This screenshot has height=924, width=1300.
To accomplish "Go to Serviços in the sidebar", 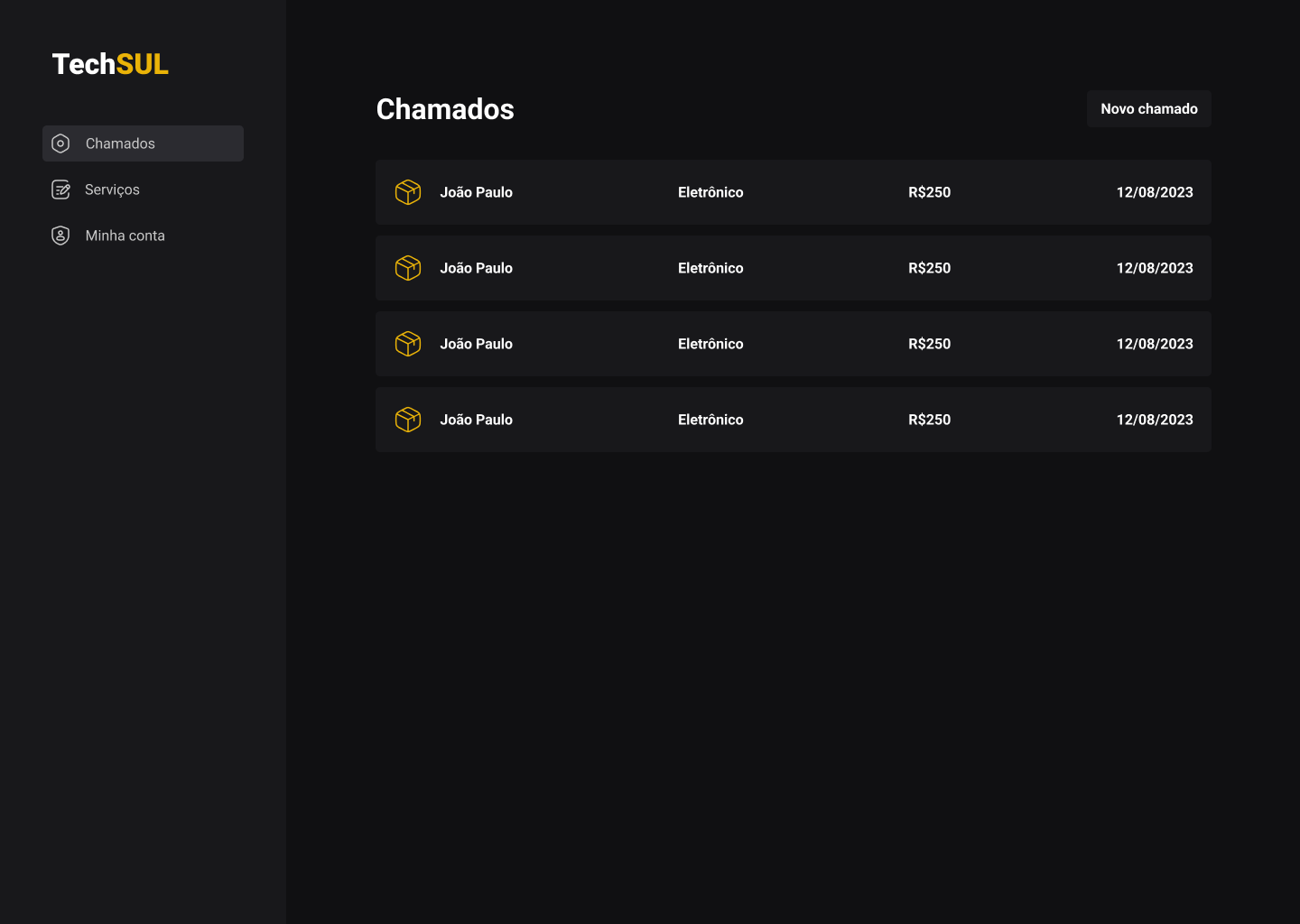I will point(112,189).
